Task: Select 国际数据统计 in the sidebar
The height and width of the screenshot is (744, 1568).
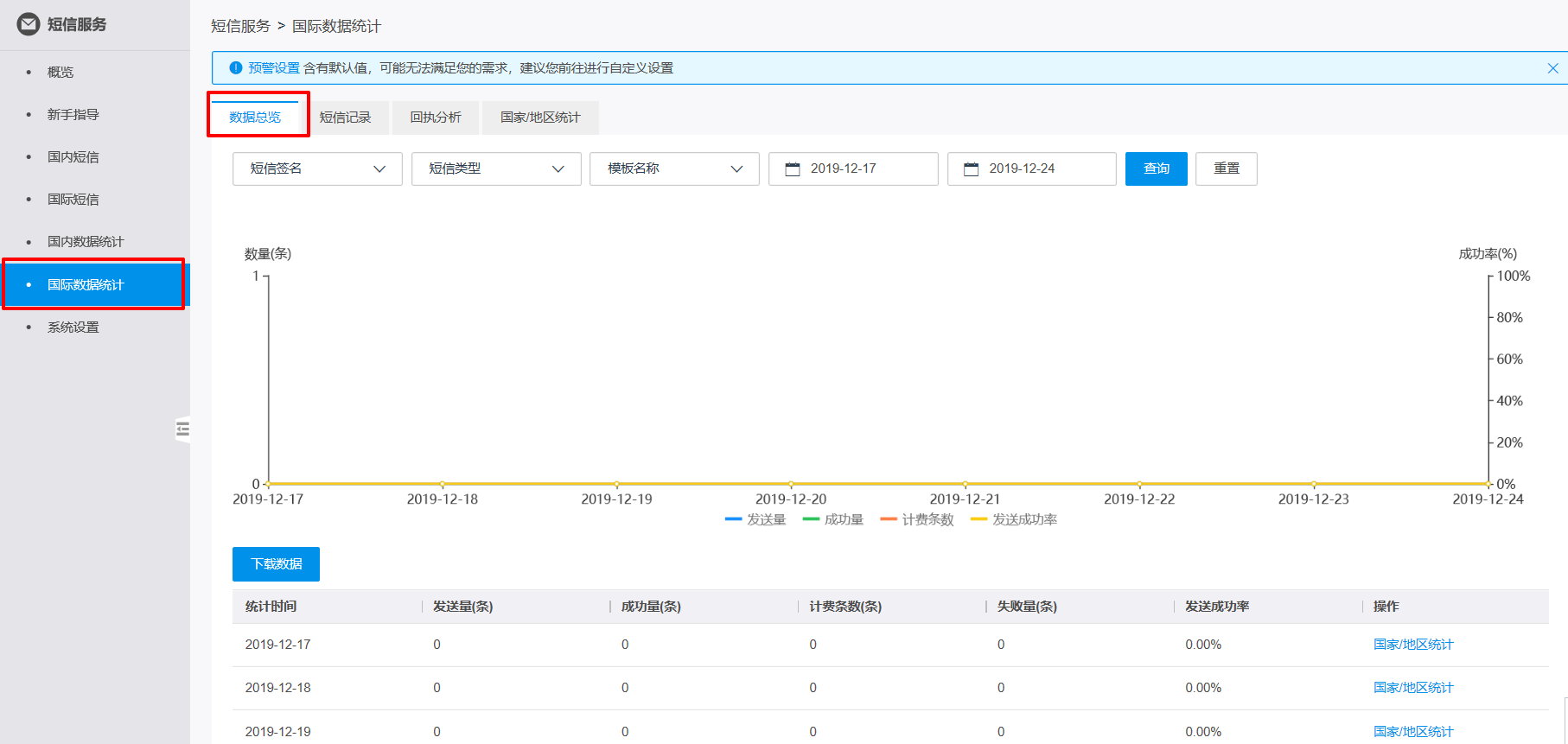Action: click(x=93, y=284)
